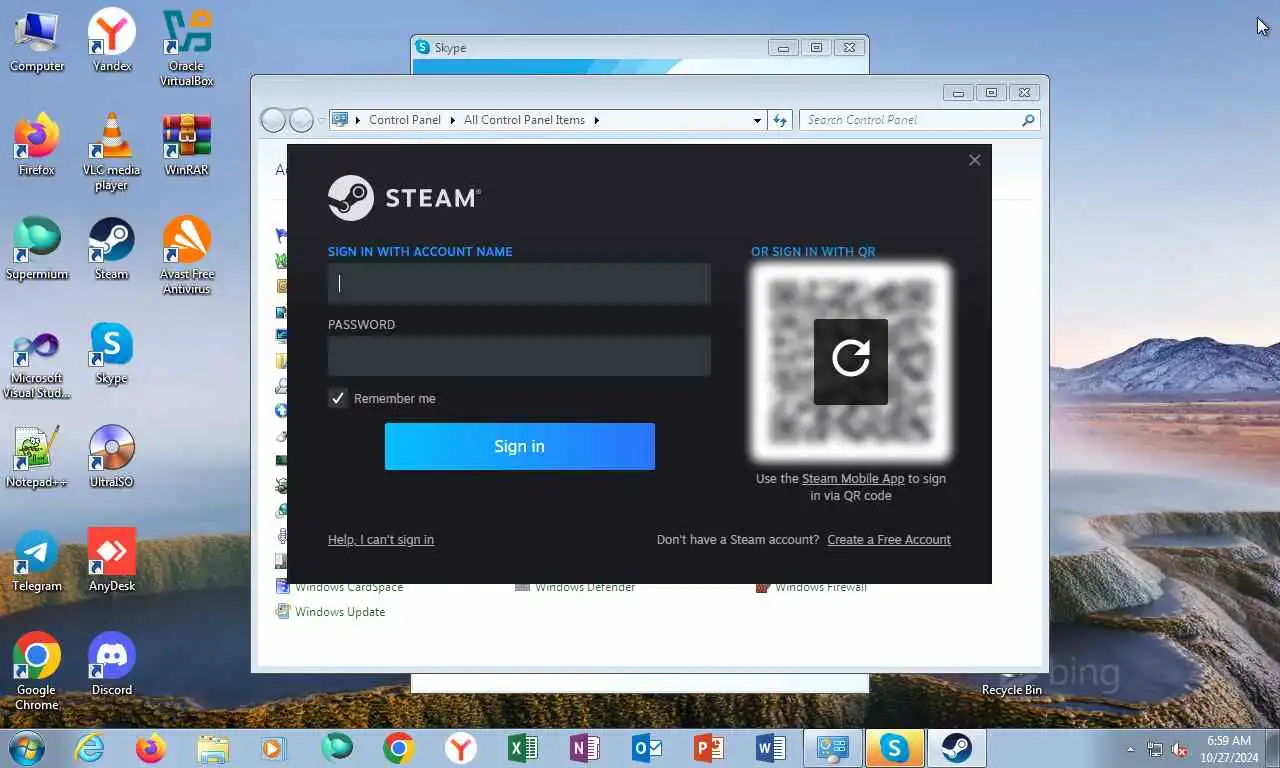
Task: Click the Steam logo in the dialog
Action: tap(404, 198)
